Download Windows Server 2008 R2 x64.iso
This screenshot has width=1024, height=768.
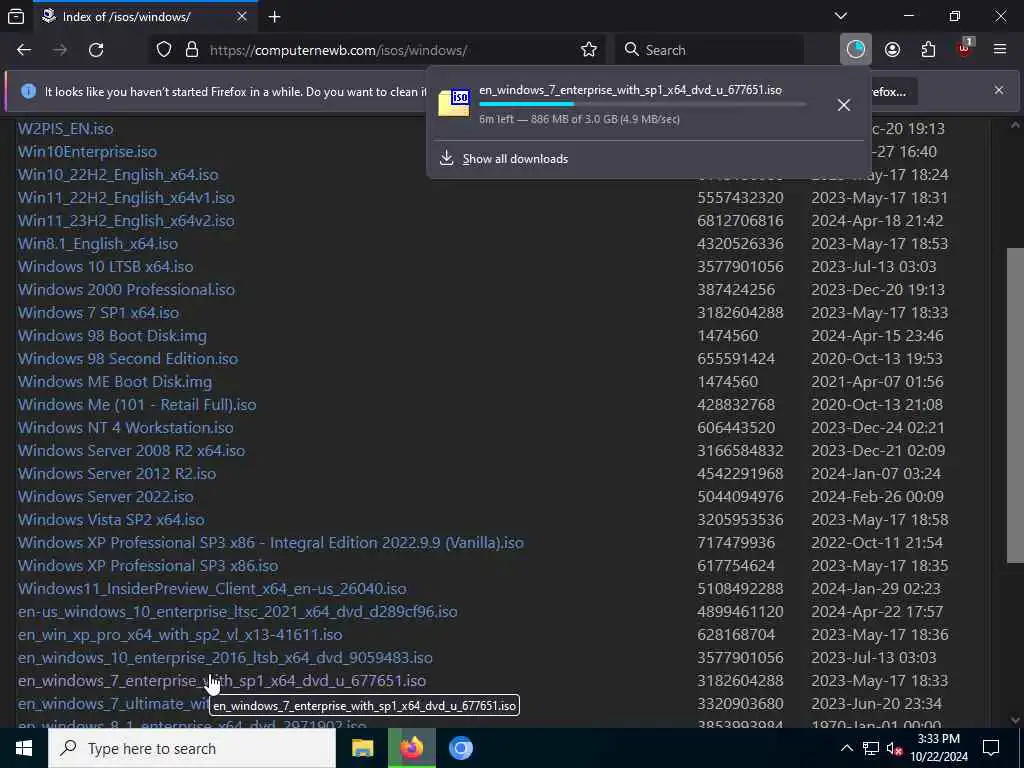[x=131, y=451]
